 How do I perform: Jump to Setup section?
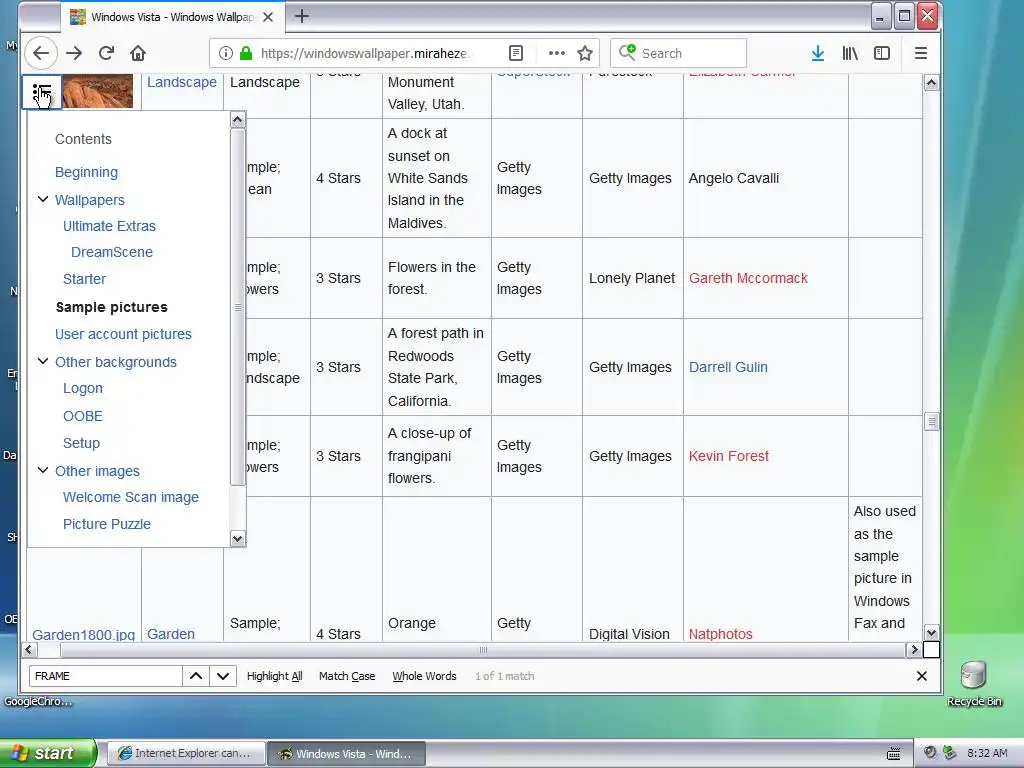click(x=81, y=443)
